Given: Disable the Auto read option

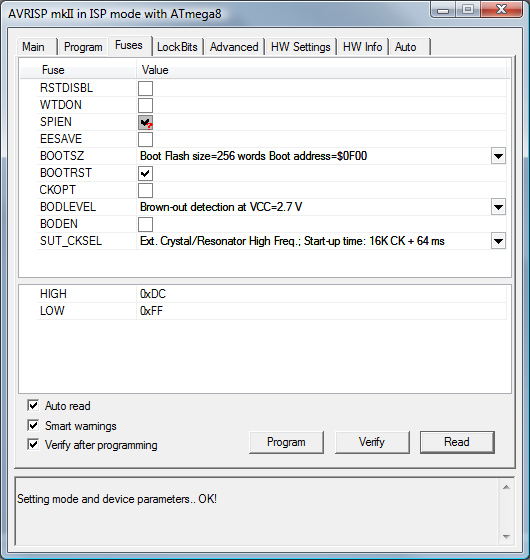Looking at the screenshot, I should pos(33,405).
